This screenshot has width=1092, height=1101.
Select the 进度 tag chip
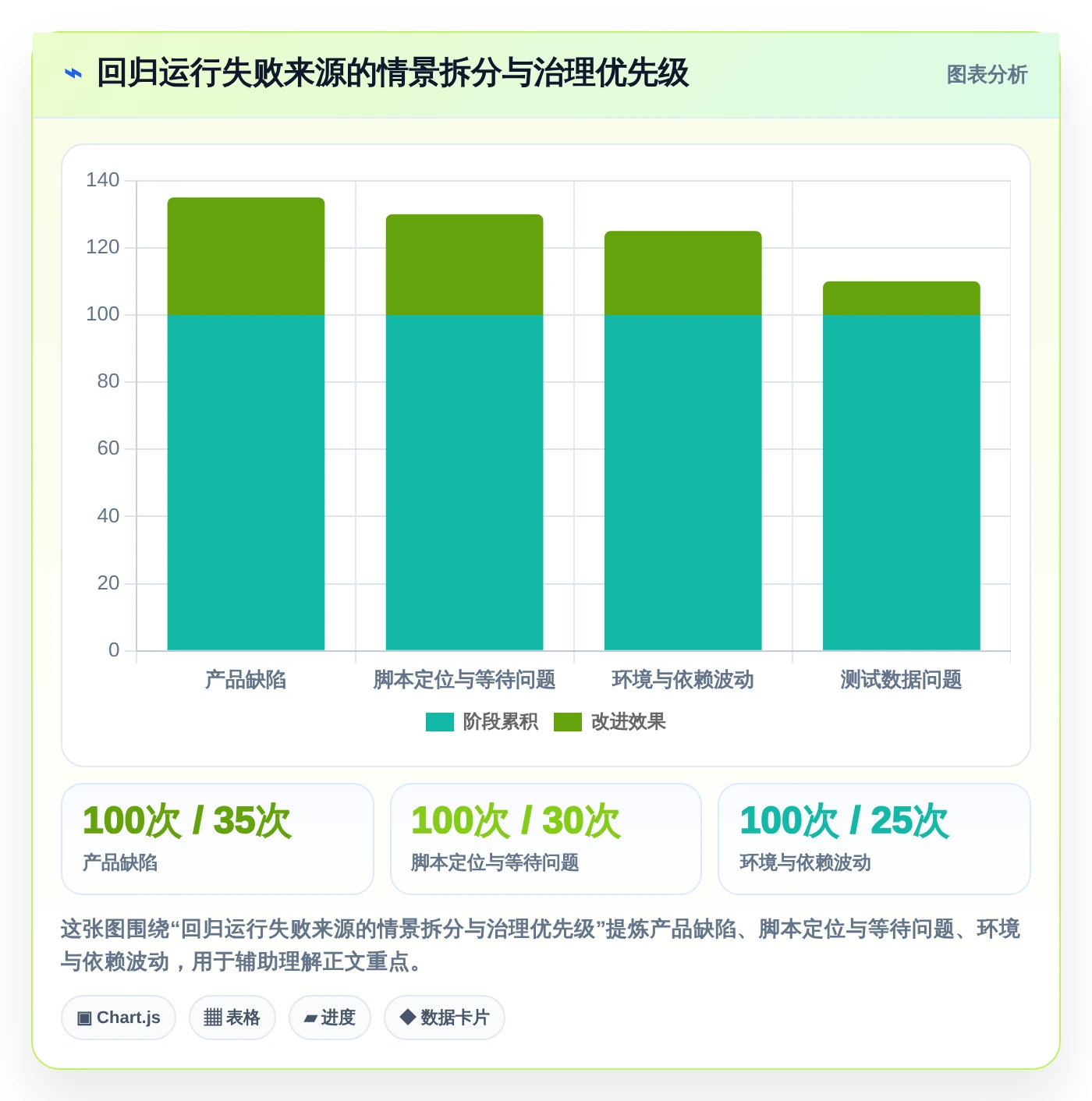coord(330,1018)
